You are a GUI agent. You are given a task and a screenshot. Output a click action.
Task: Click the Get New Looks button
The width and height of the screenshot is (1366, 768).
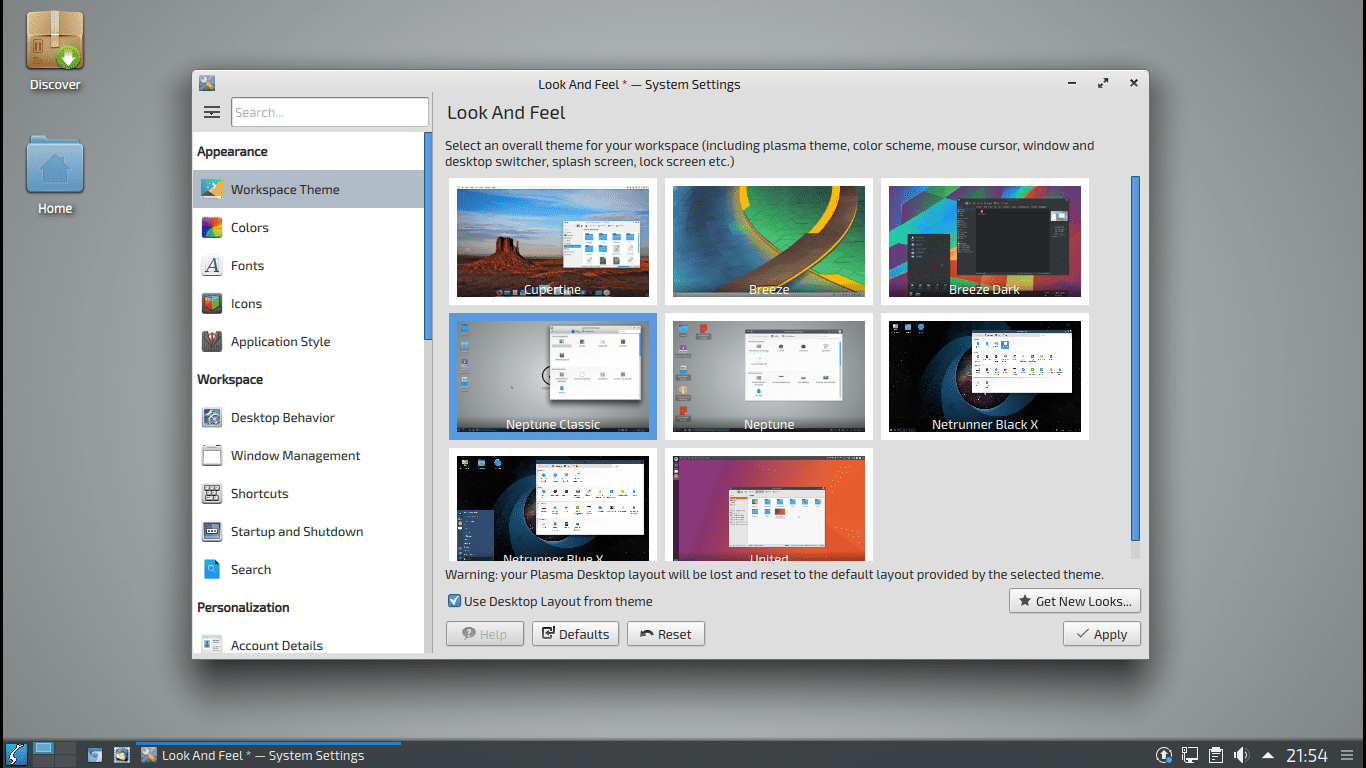pos(1075,601)
